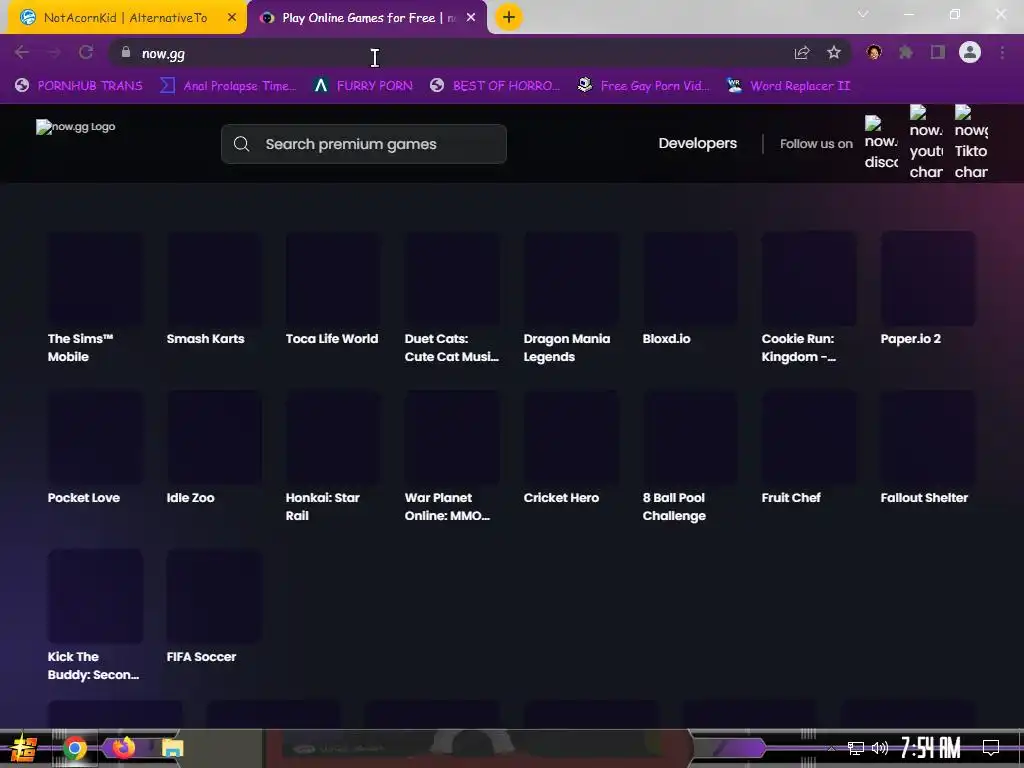Click Honkai: Star Rail game title

click(323, 506)
